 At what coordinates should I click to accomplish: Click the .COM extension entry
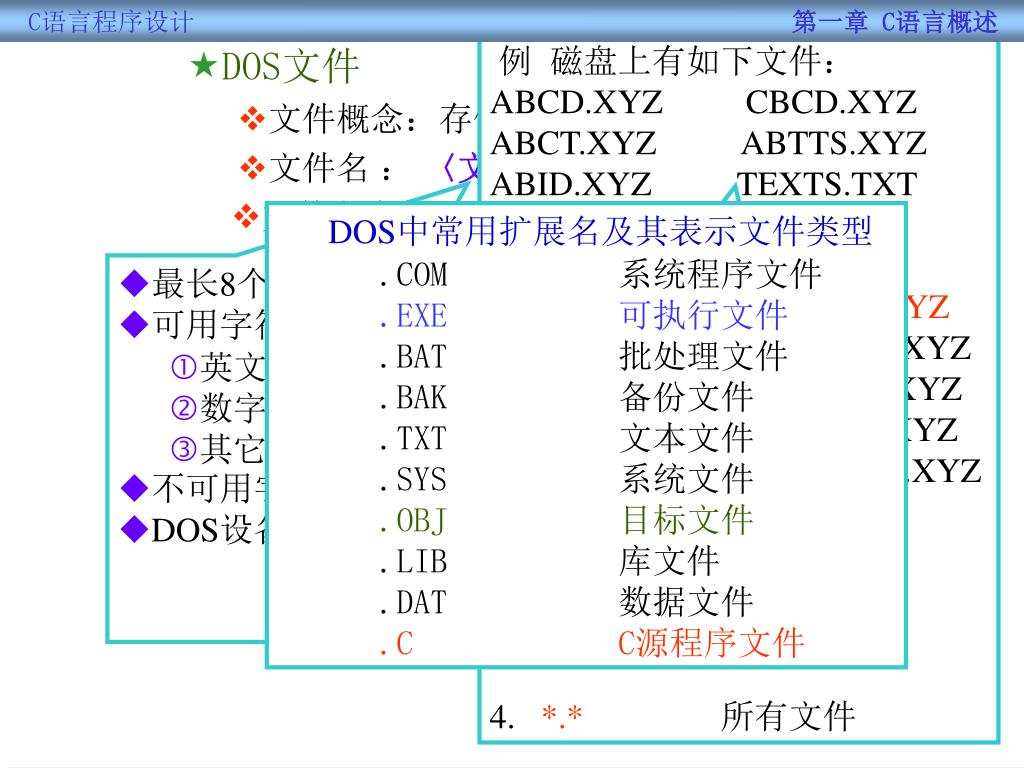click(413, 275)
